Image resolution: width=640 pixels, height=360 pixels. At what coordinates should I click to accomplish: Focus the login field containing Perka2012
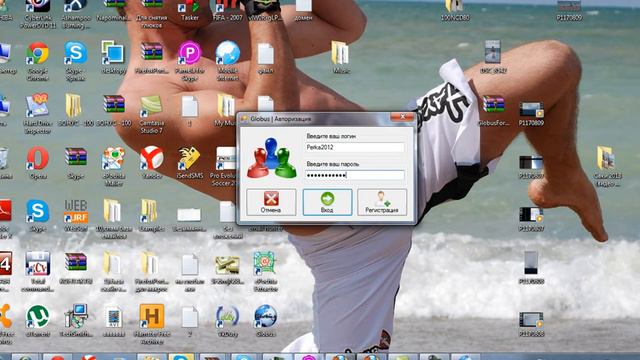coord(355,147)
